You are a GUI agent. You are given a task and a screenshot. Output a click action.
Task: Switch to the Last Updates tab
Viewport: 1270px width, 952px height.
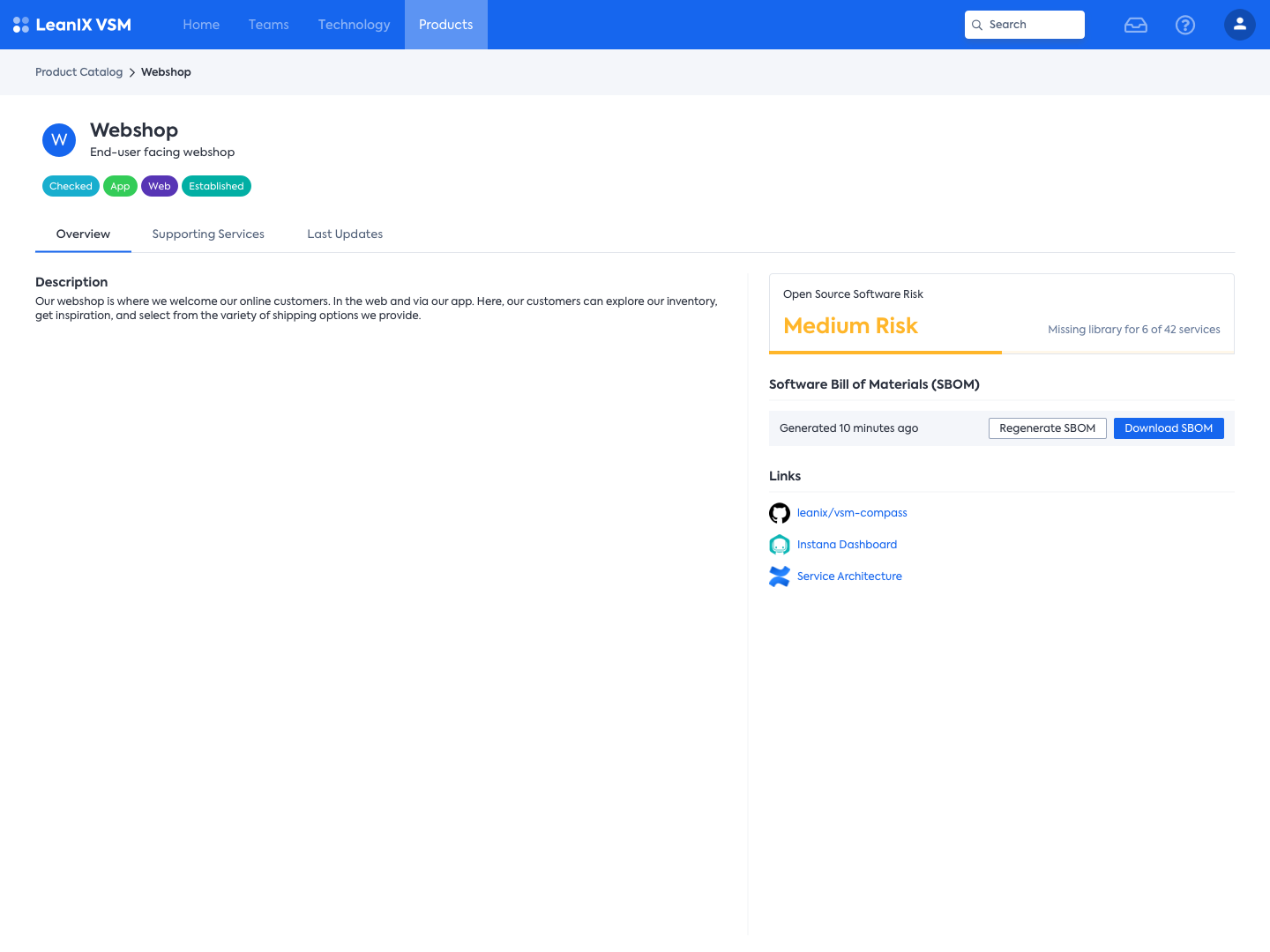click(345, 234)
